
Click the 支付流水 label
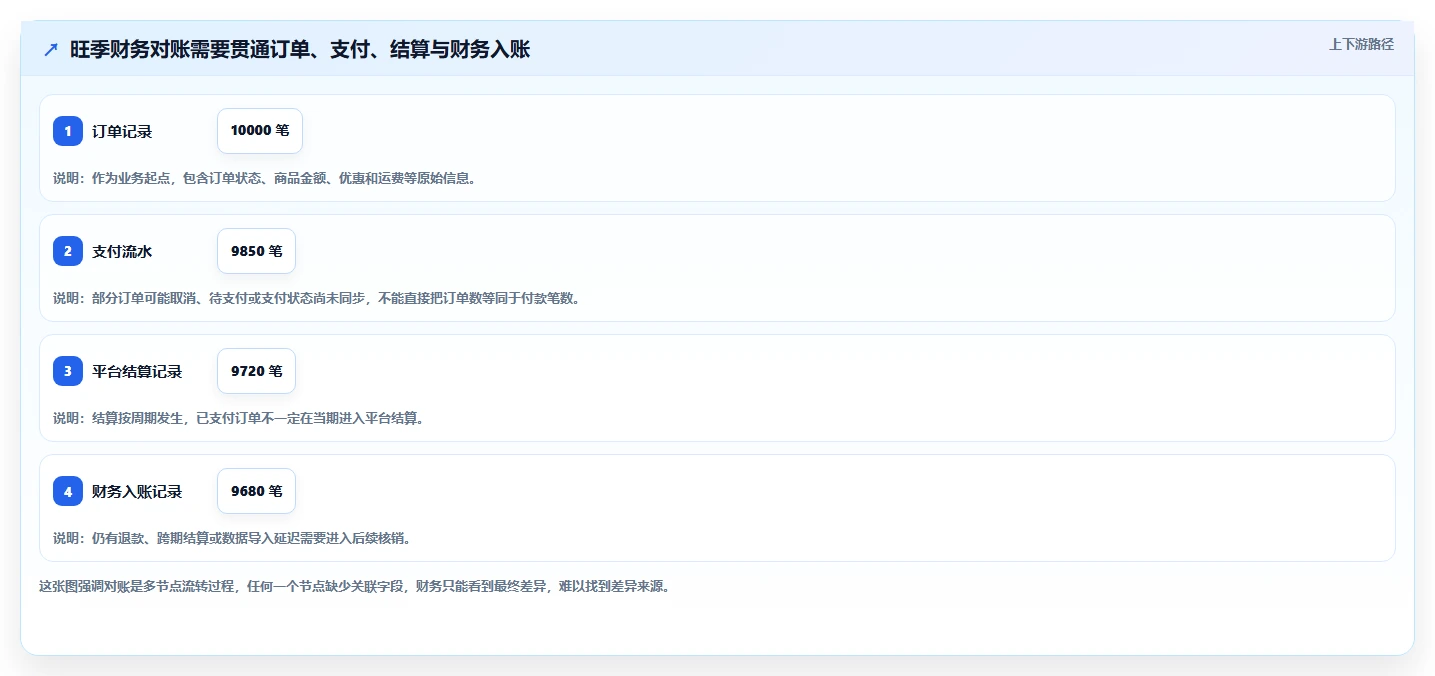122,251
